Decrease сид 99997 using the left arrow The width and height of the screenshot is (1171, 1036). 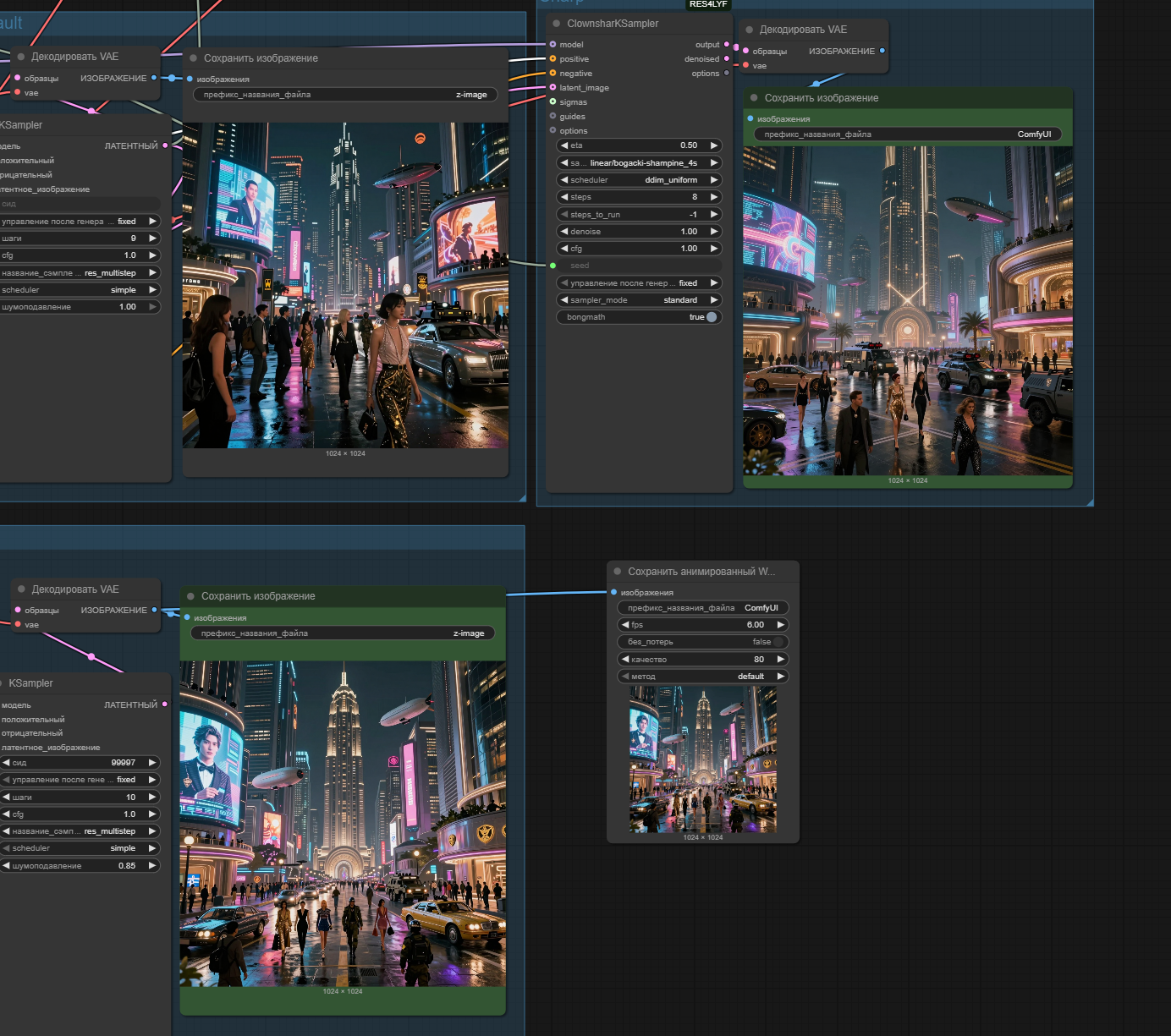pos(6,763)
